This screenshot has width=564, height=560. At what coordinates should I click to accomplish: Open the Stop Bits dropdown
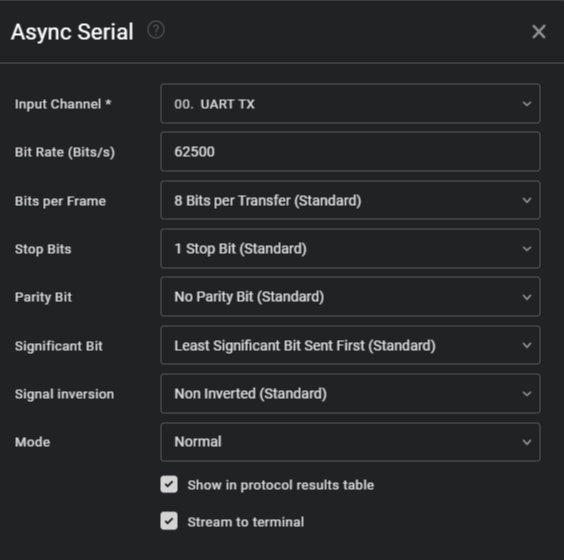350,249
